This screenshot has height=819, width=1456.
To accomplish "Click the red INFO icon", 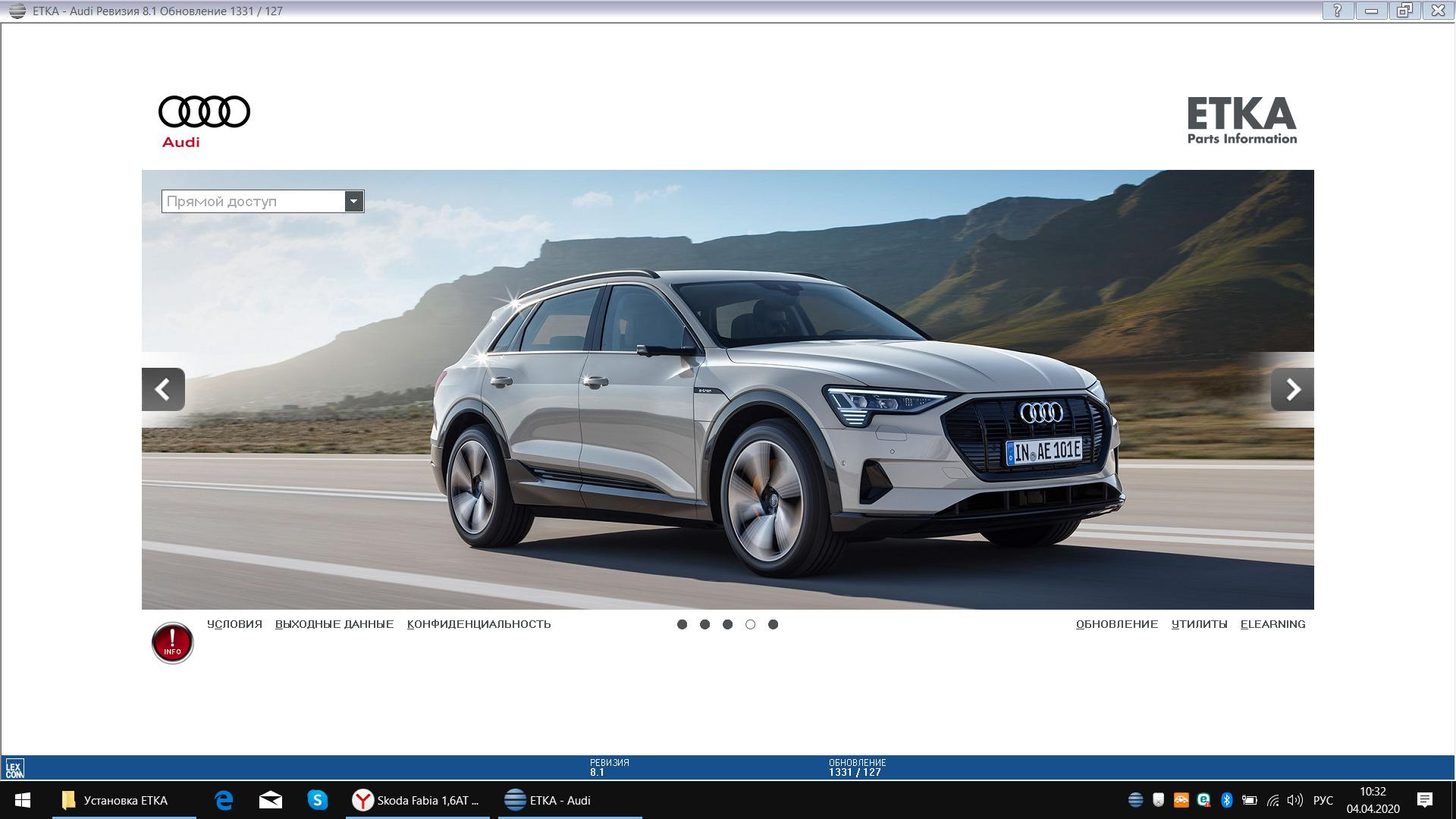I will 172,643.
